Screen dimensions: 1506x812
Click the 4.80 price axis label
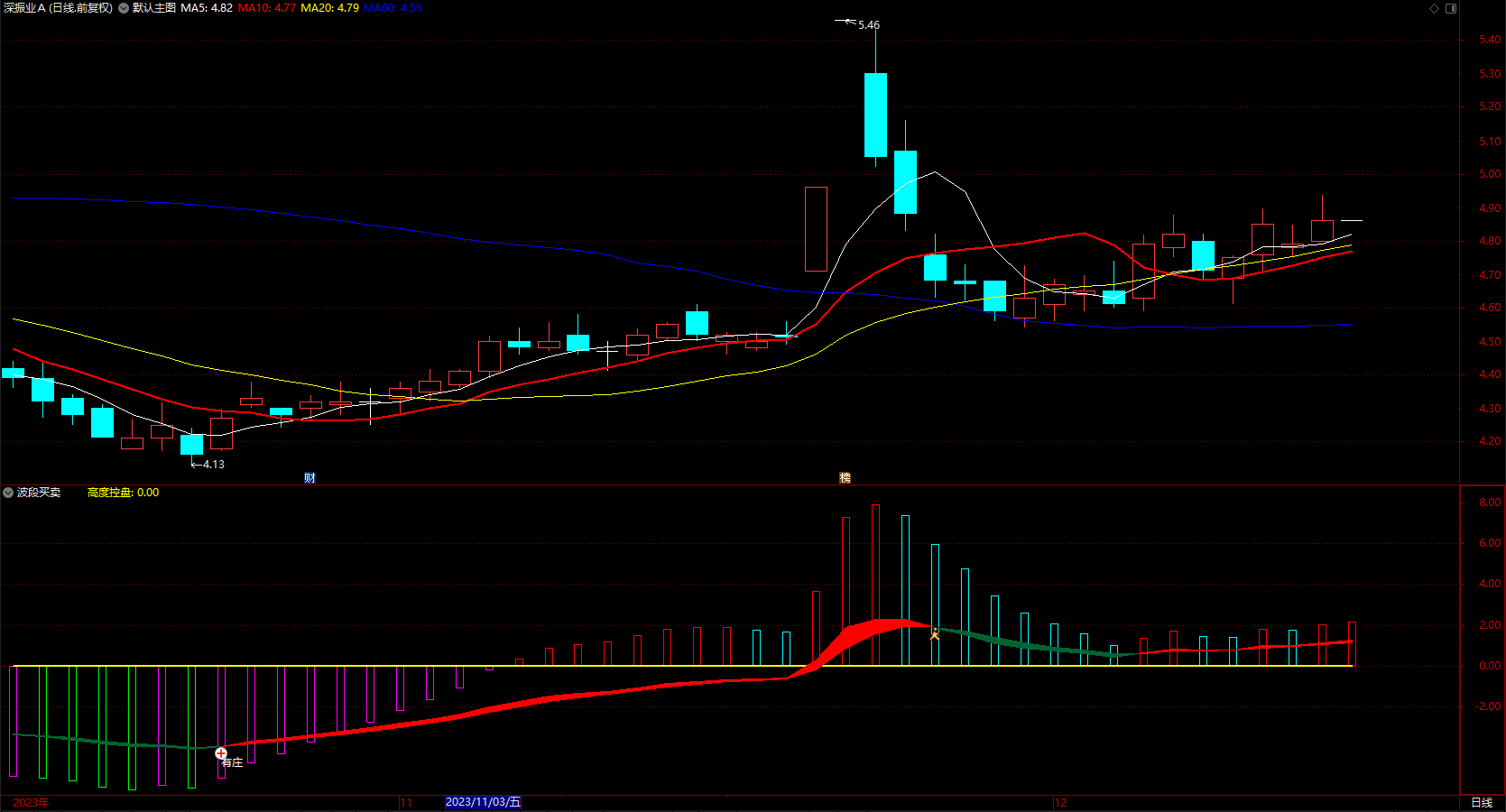[1490, 242]
